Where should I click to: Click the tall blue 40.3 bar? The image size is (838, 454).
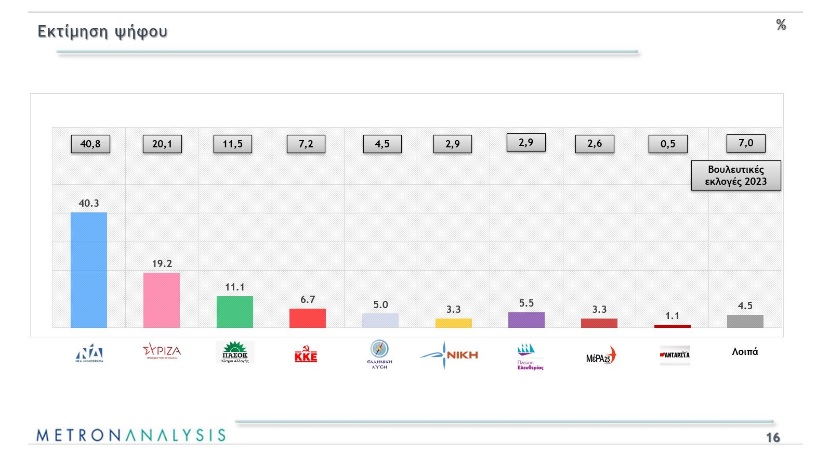coord(88,270)
